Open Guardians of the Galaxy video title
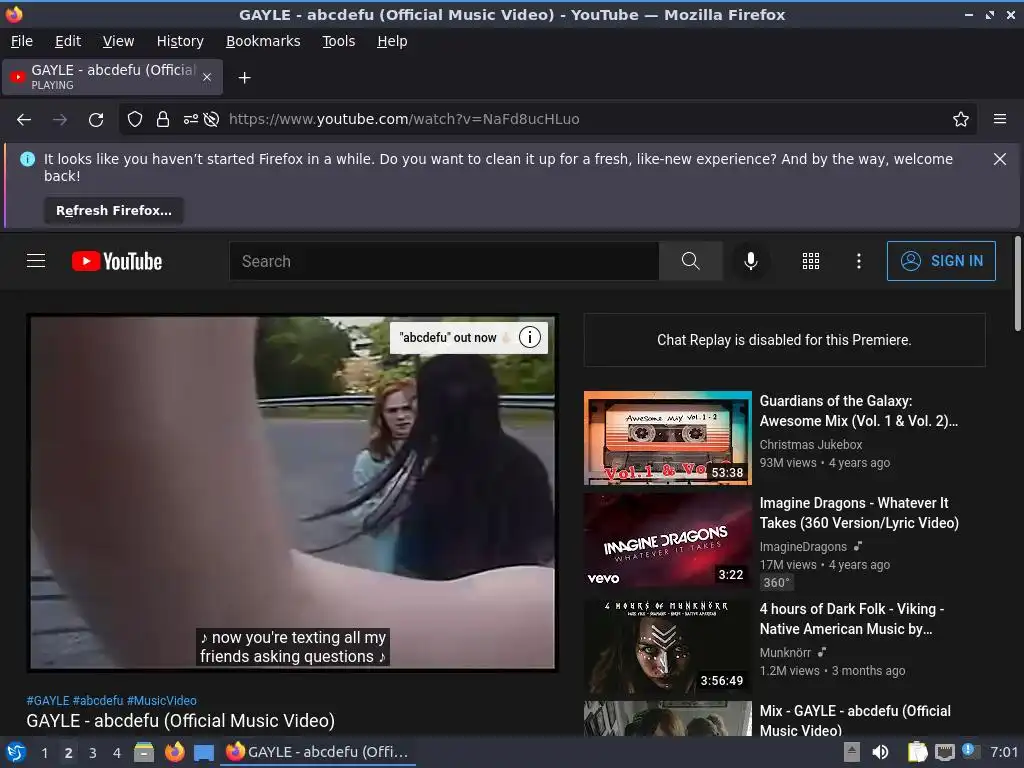 click(x=858, y=411)
